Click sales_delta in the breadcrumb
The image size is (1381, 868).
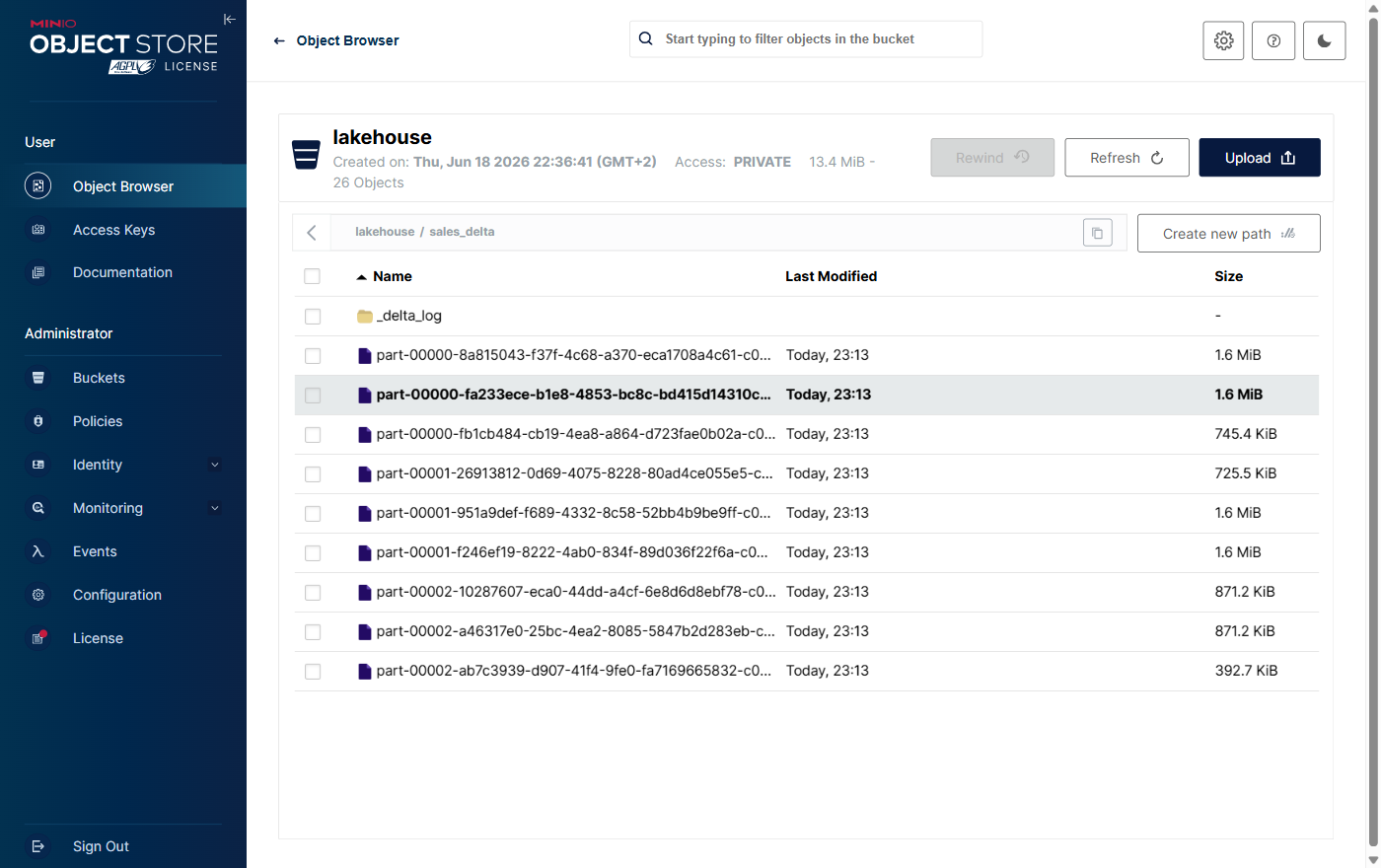(x=462, y=232)
